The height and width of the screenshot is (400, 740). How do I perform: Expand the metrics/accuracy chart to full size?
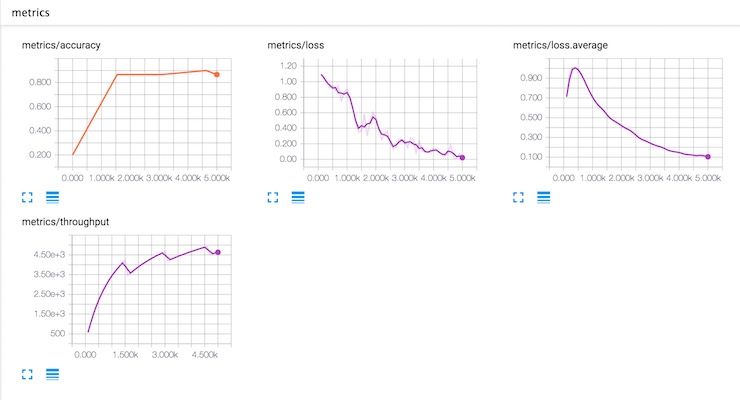(27, 197)
